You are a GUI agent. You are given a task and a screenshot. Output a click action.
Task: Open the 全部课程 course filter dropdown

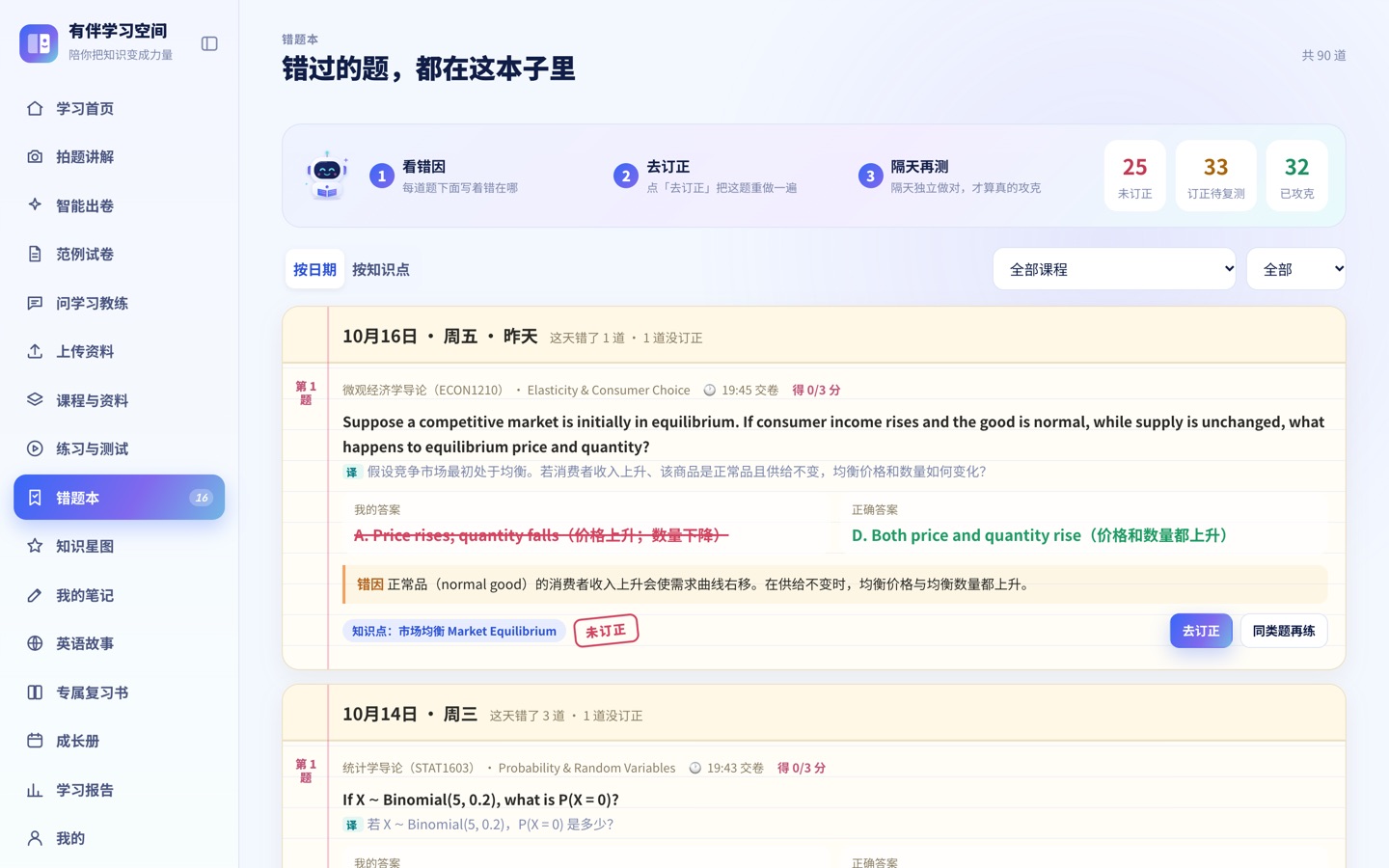click(1114, 269)
